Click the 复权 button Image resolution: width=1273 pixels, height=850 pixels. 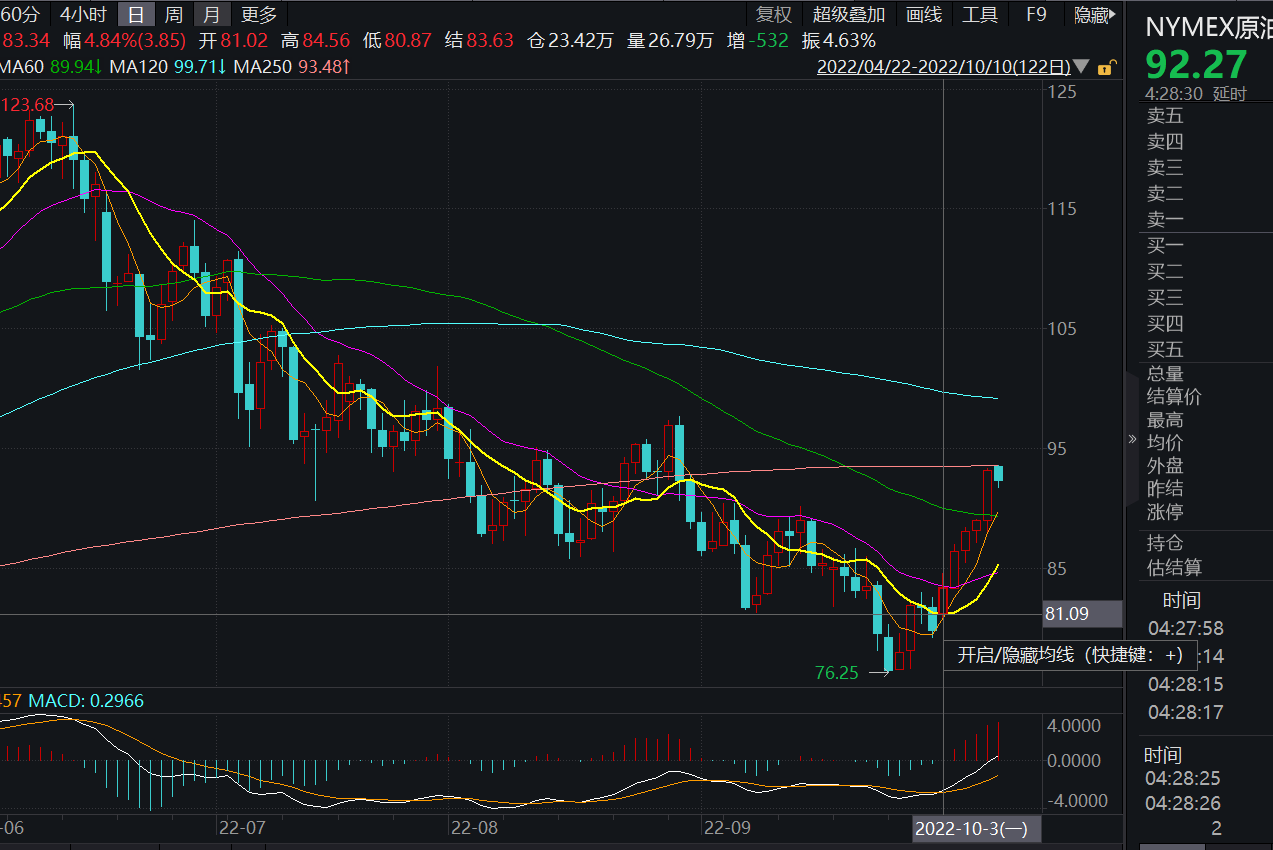[x=773, y=14]
